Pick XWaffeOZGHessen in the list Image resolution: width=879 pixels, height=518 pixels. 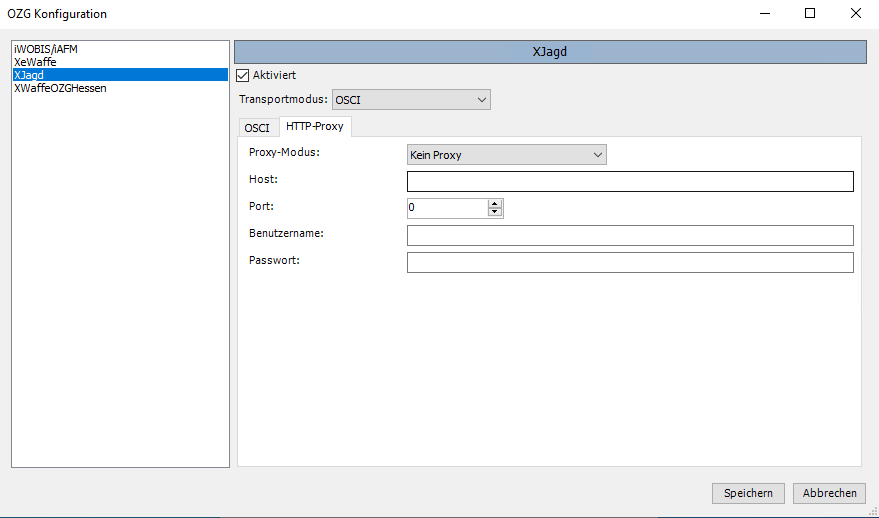[x=60, y=88]
